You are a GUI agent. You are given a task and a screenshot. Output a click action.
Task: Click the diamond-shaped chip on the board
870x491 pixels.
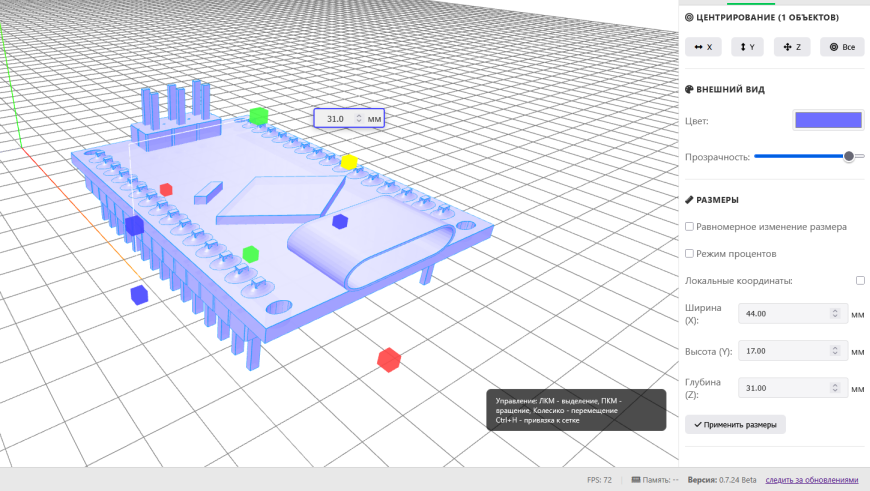(281, 200)
